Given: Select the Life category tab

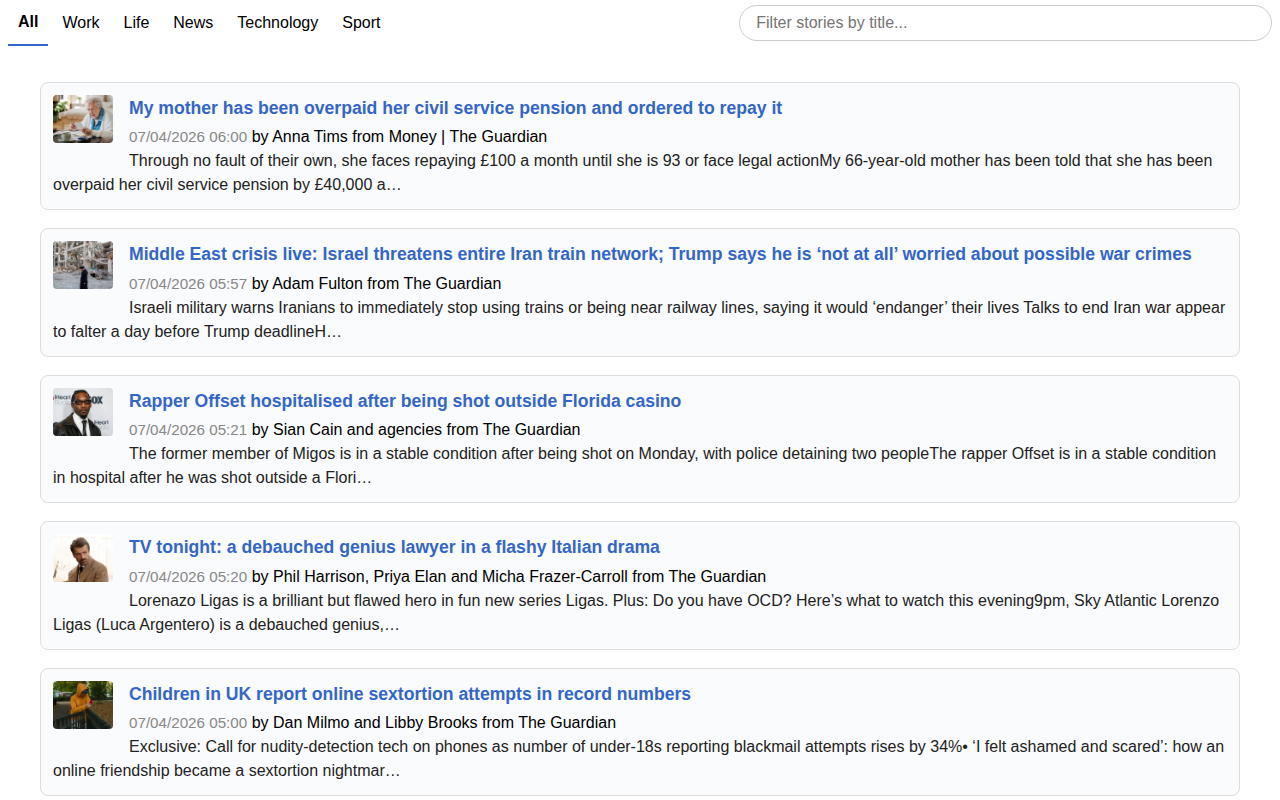Looking at the screenshot, I should coord(136,22).
